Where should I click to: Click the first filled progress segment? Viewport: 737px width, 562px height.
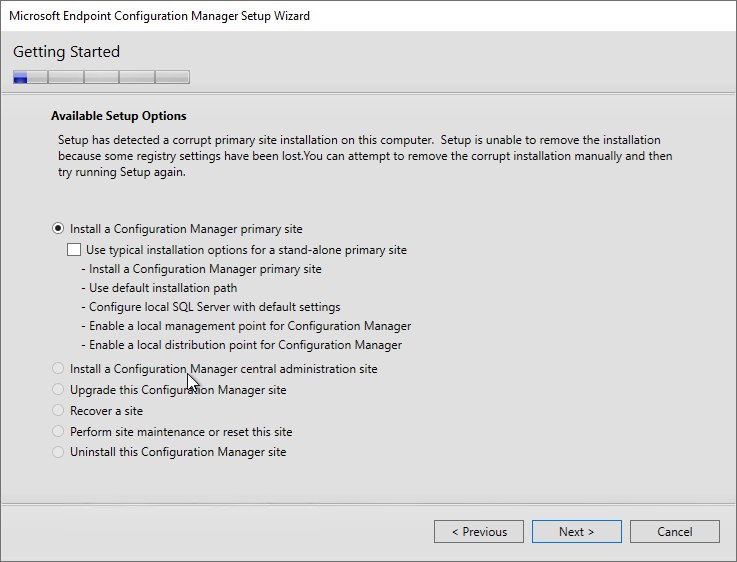[20, 77]
